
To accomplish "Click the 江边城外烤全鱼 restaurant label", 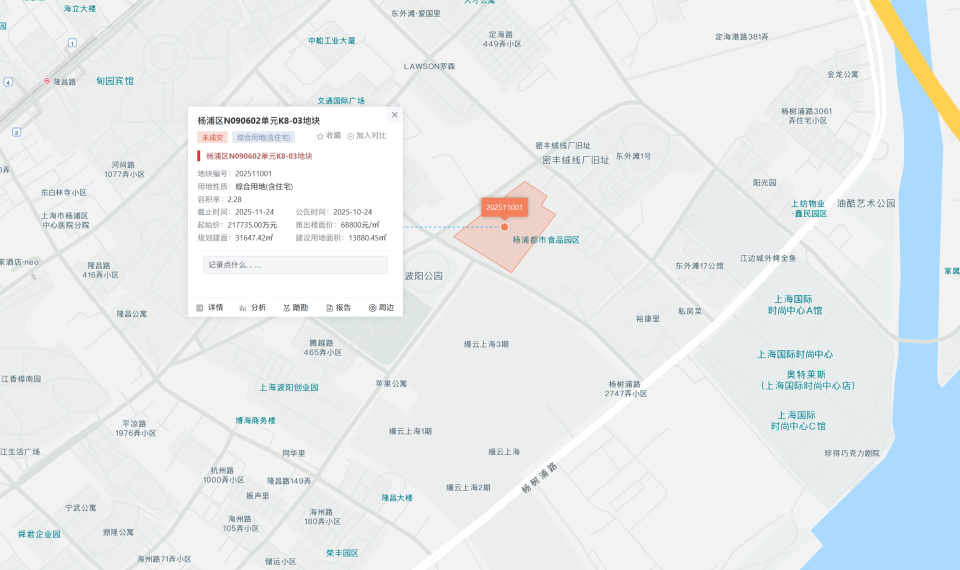I will coord(768,258).
